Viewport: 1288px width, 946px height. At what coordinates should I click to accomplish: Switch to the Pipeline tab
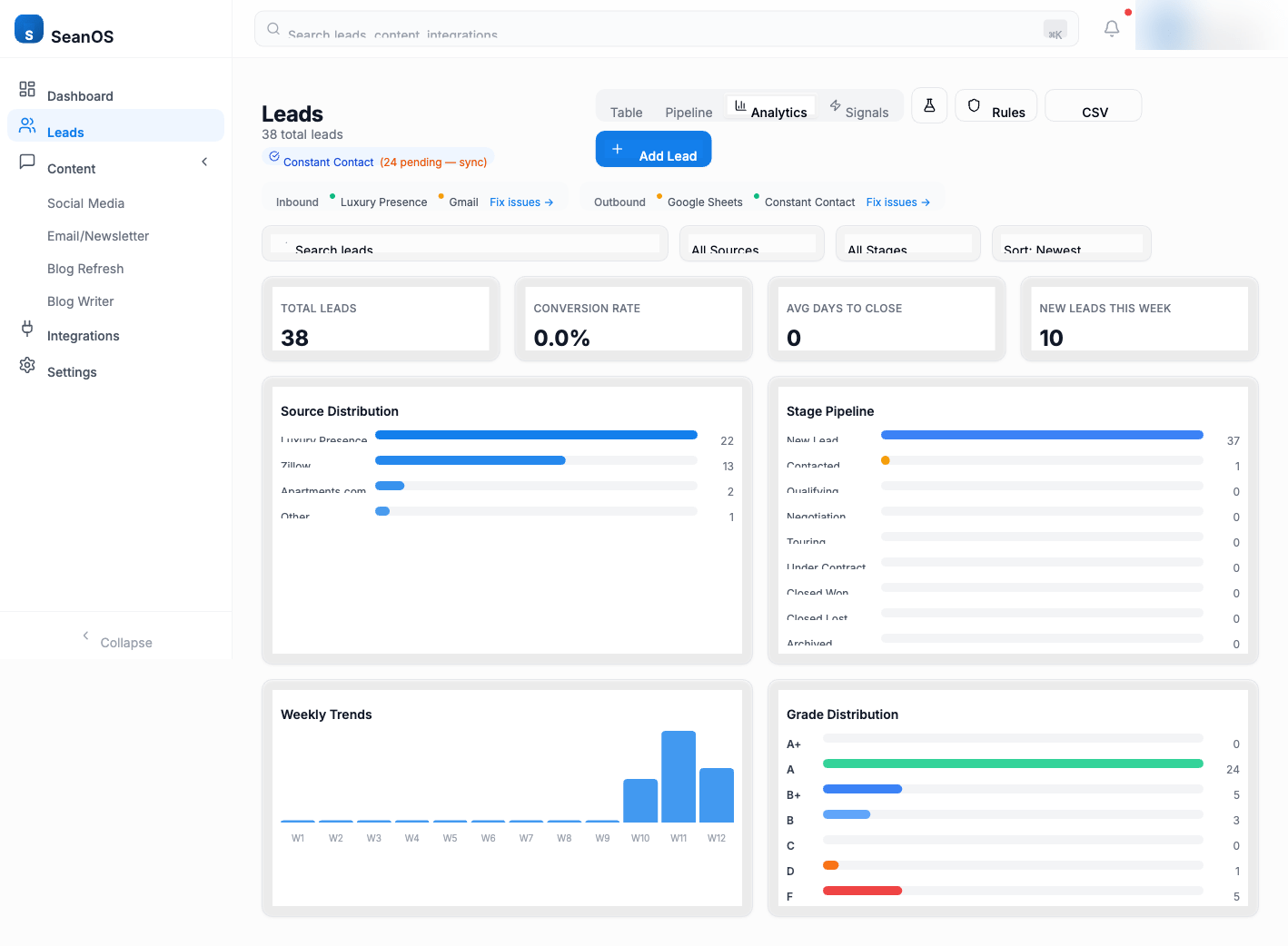pyautogui.click(x=688, y=111)
